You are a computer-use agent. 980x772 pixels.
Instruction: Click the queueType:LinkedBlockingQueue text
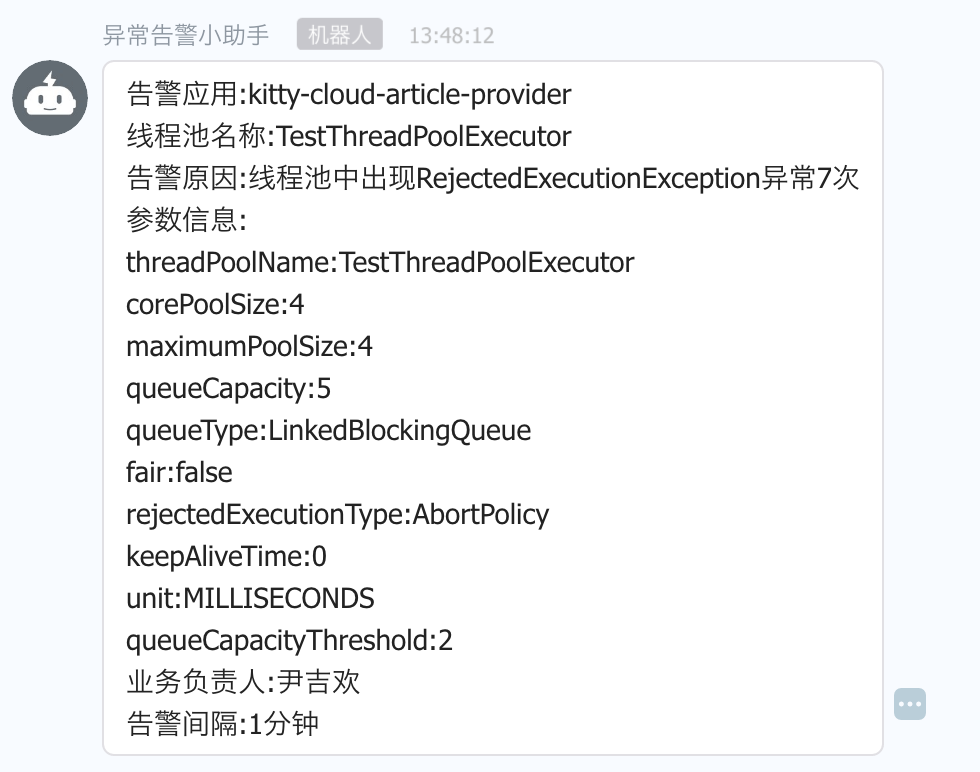click(328, 431)
